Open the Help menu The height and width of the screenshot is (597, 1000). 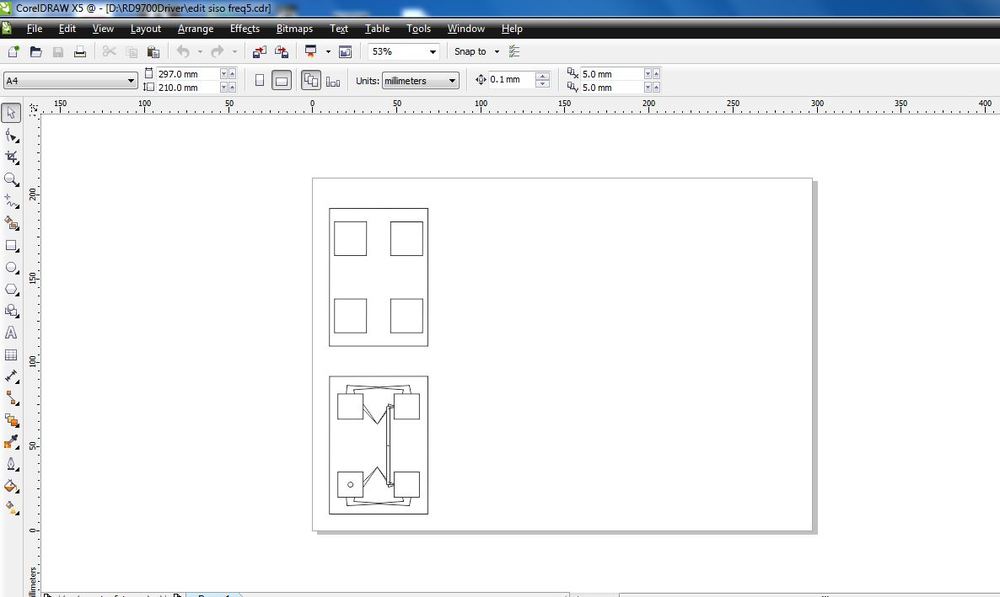click(511, 29)
